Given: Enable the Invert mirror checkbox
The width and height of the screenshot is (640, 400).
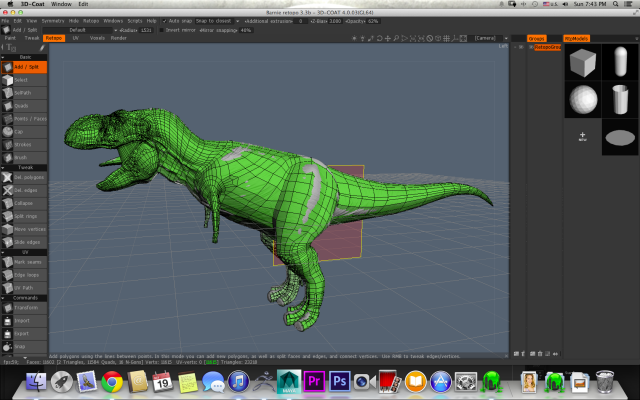Looking at the screenshot, I should click(162, 30).
